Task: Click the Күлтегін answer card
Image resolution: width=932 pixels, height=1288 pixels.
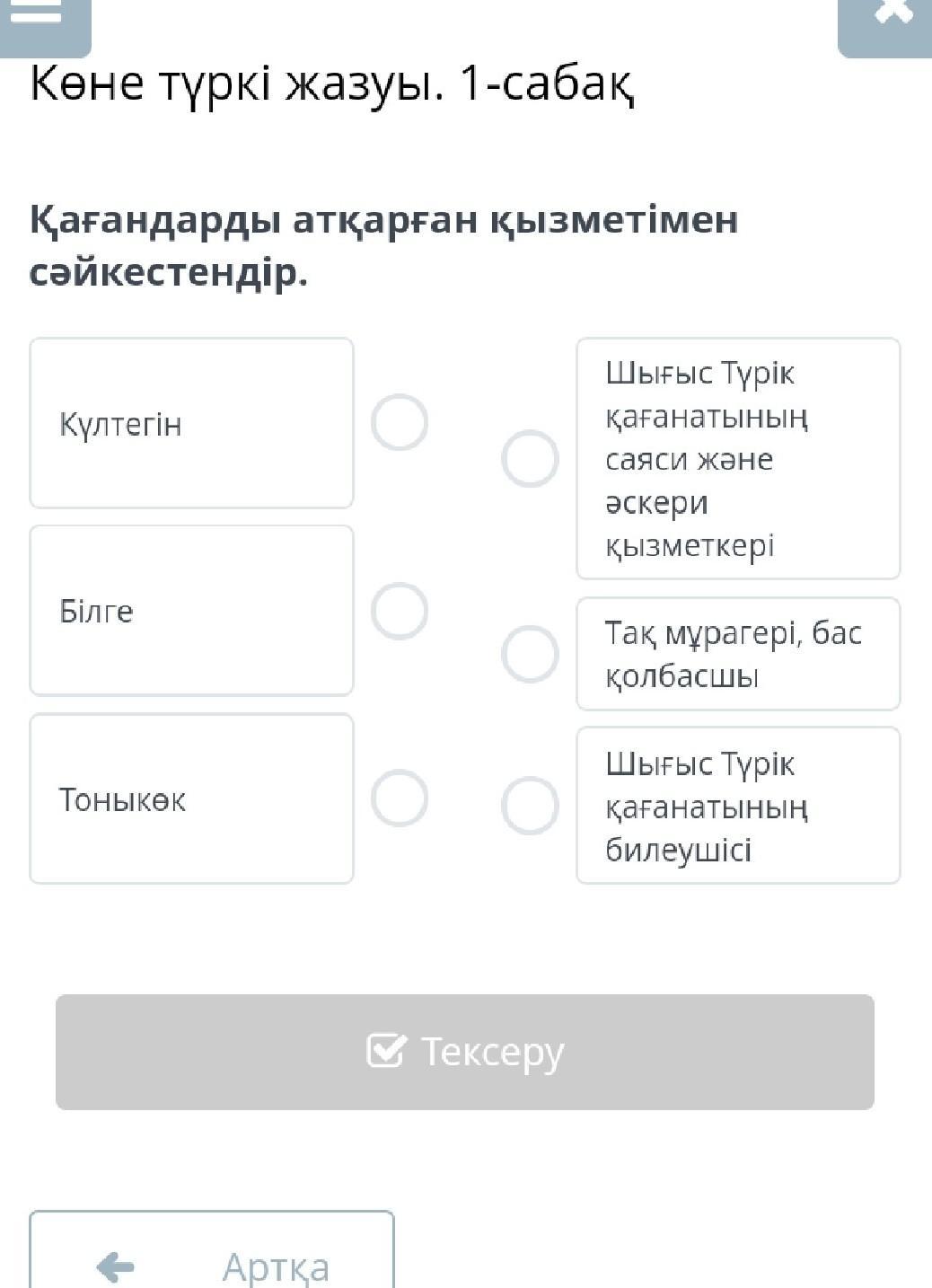Action: click(x=191, y=423)
